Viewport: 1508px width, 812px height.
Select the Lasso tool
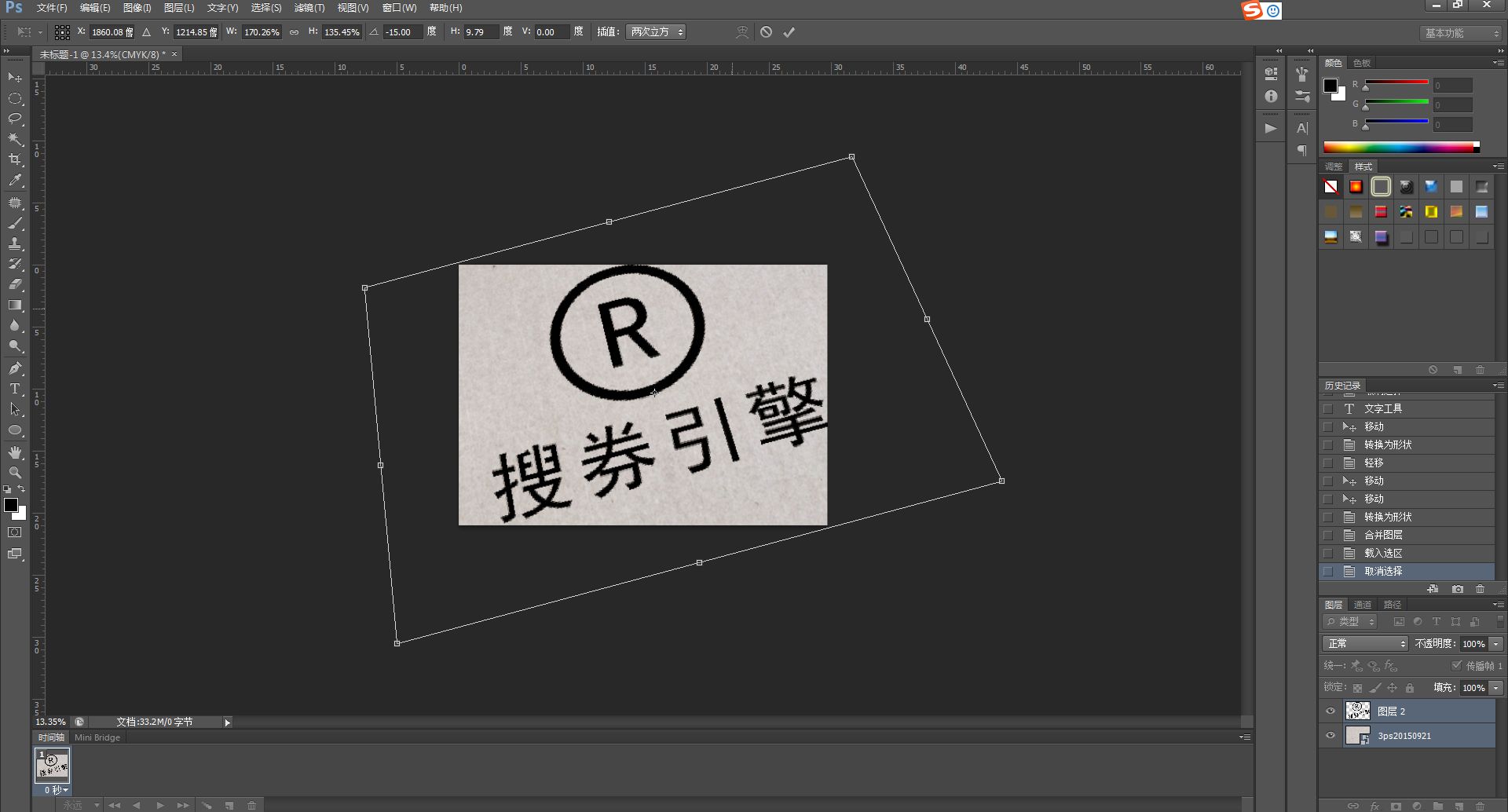[x=15, y=119]
